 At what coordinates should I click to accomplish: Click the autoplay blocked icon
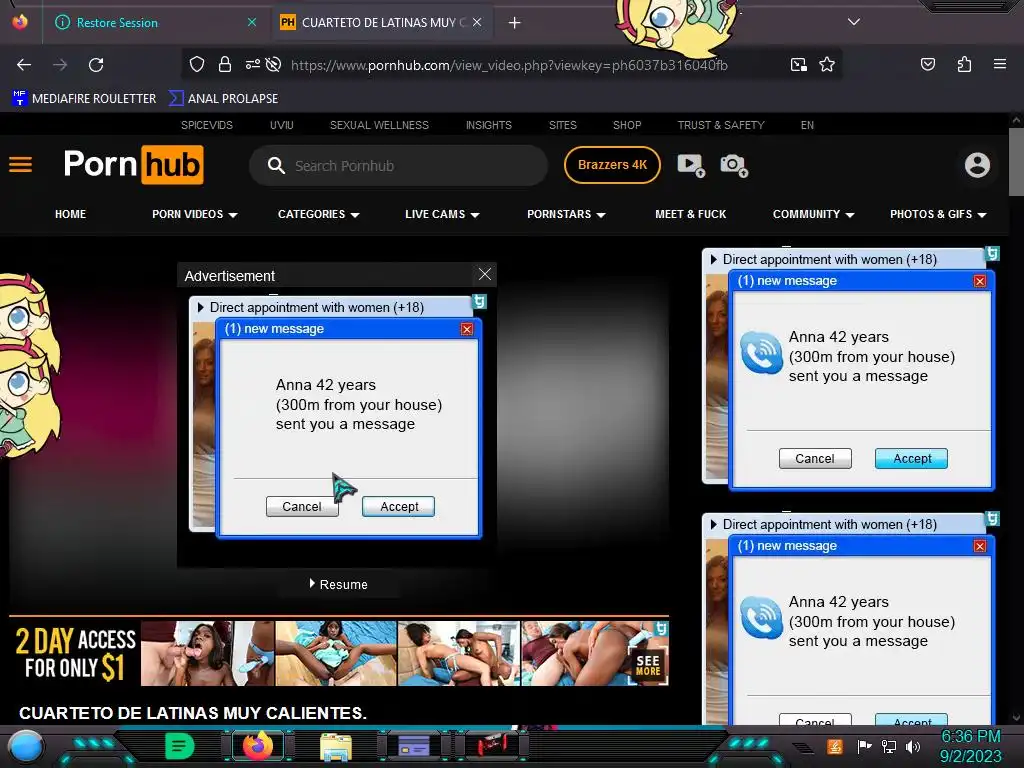click(274, 64)
